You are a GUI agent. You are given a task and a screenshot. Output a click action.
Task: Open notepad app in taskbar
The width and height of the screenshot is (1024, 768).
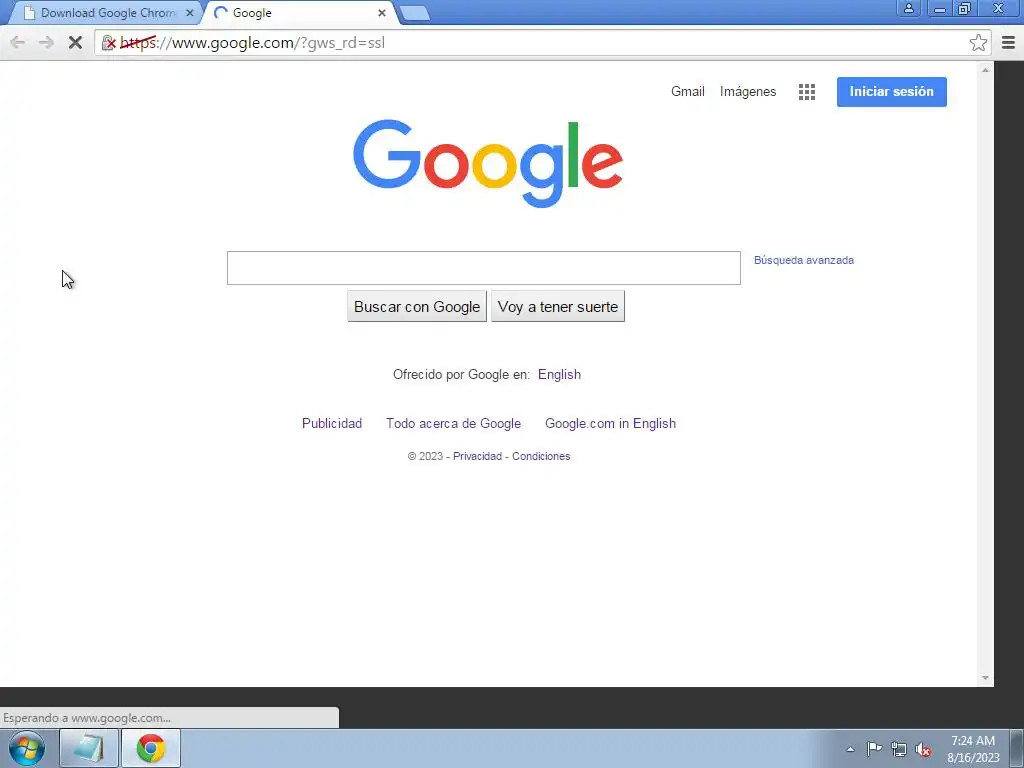pyautogui.click(x=89, y=748)
